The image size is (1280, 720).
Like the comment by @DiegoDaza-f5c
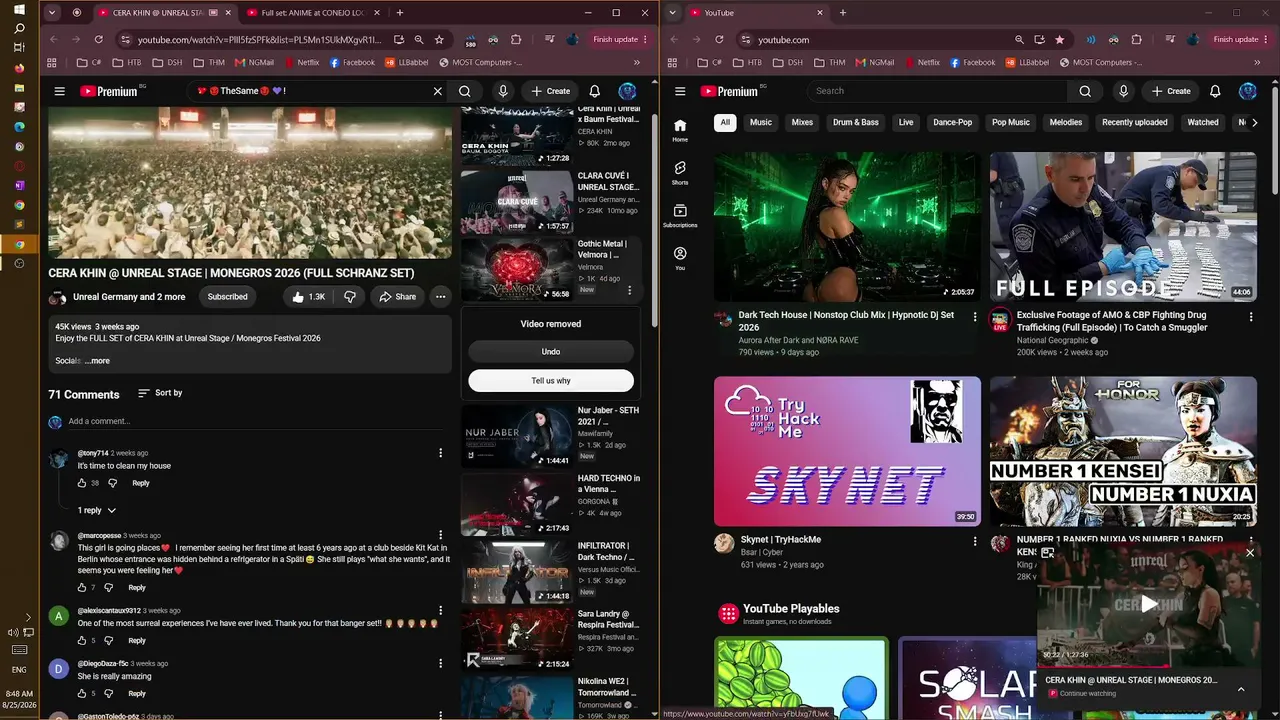point(82,694)
